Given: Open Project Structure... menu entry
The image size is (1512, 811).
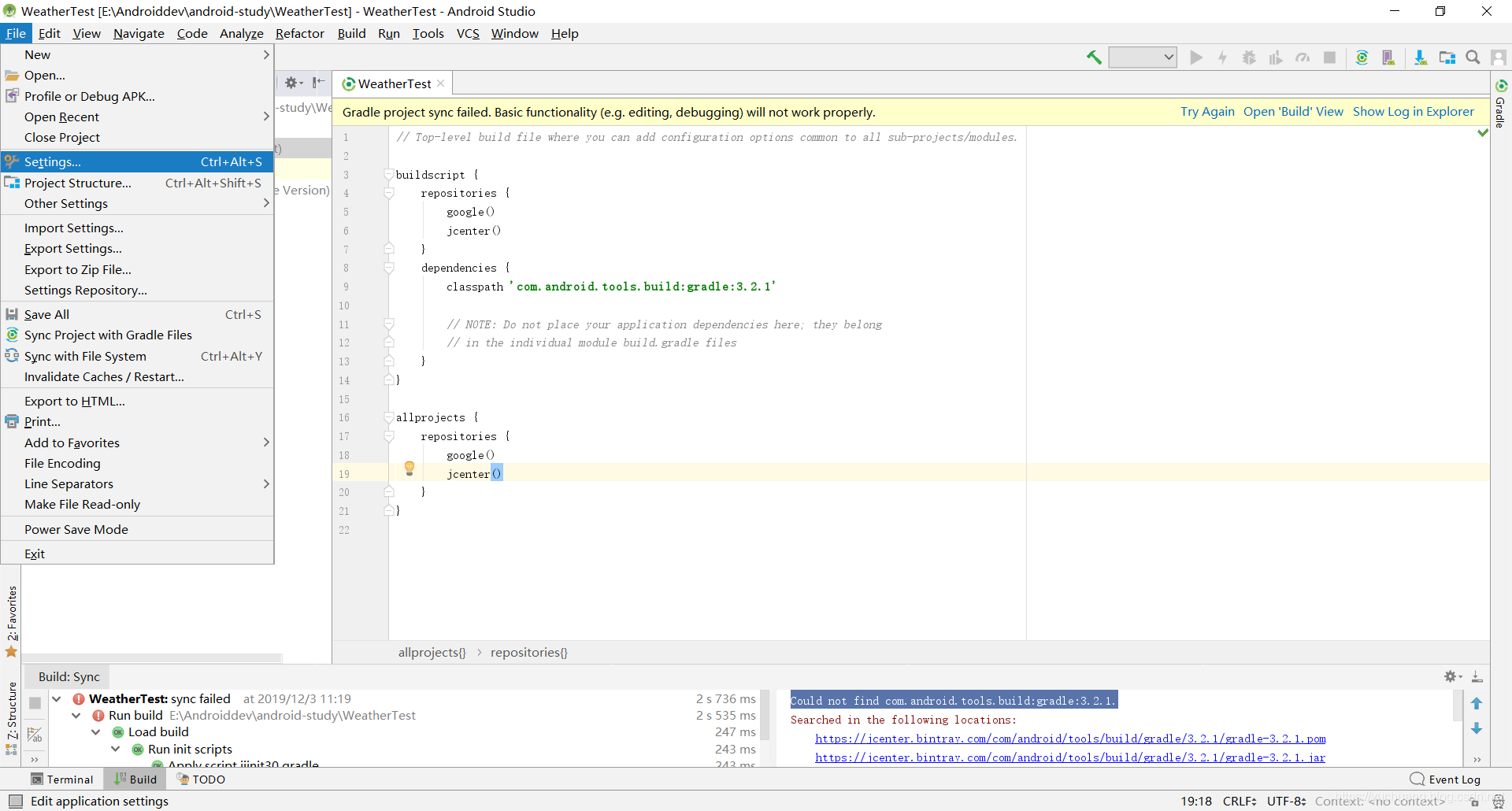Looking at the screenshot, I should [x=137, y=183].
